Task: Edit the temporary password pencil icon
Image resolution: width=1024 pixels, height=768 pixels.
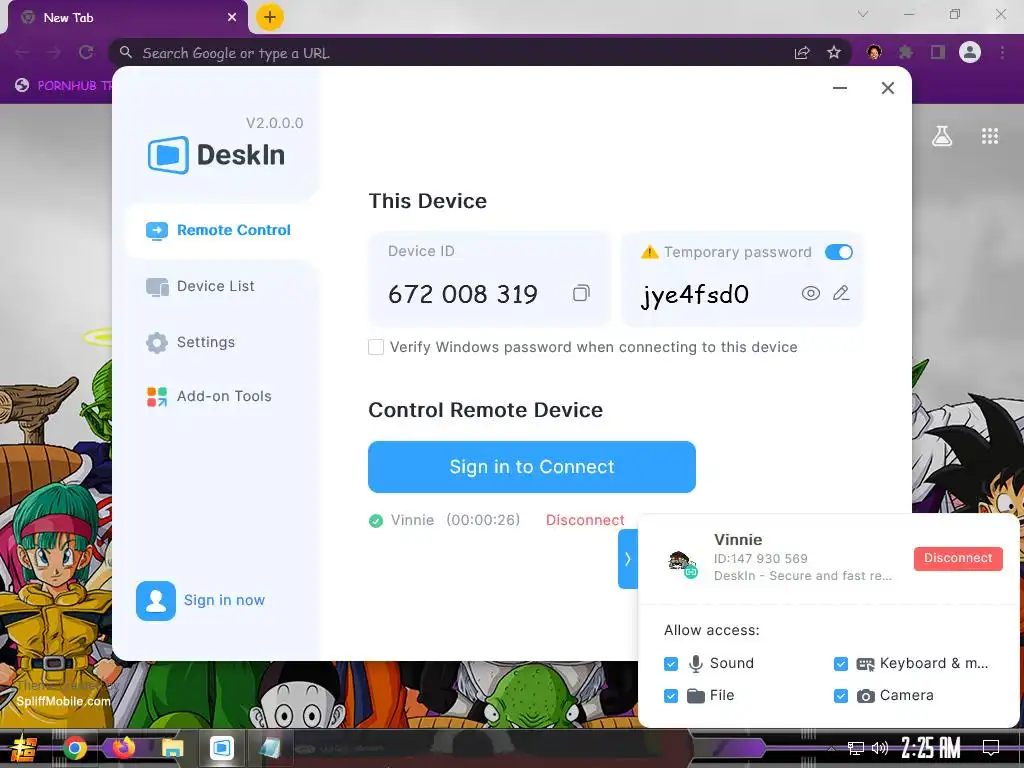Action: click(x=841, y=293)
